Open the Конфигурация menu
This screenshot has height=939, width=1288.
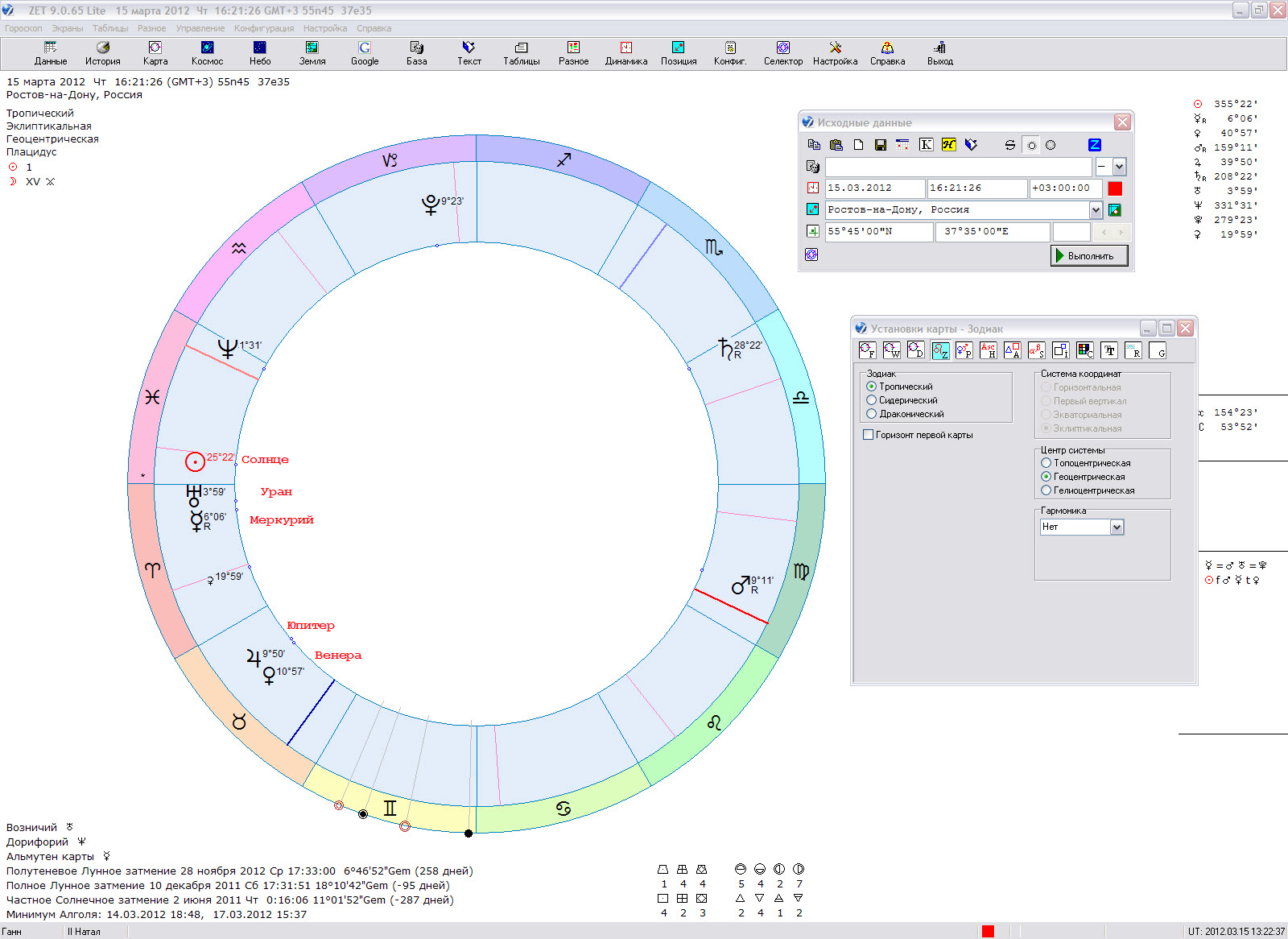[264, 28]
